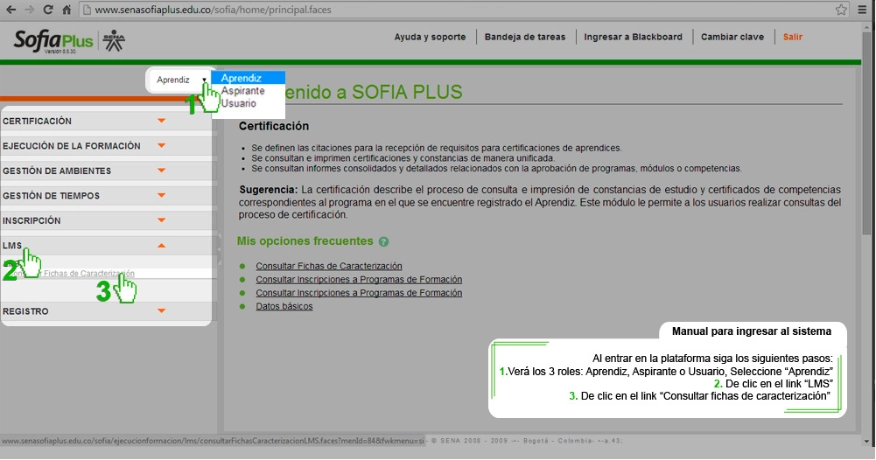The width and height of the screenshot is (876, 460).
Task: Click the Mis opciones frecuentes heading
Action: pos(305,241)
